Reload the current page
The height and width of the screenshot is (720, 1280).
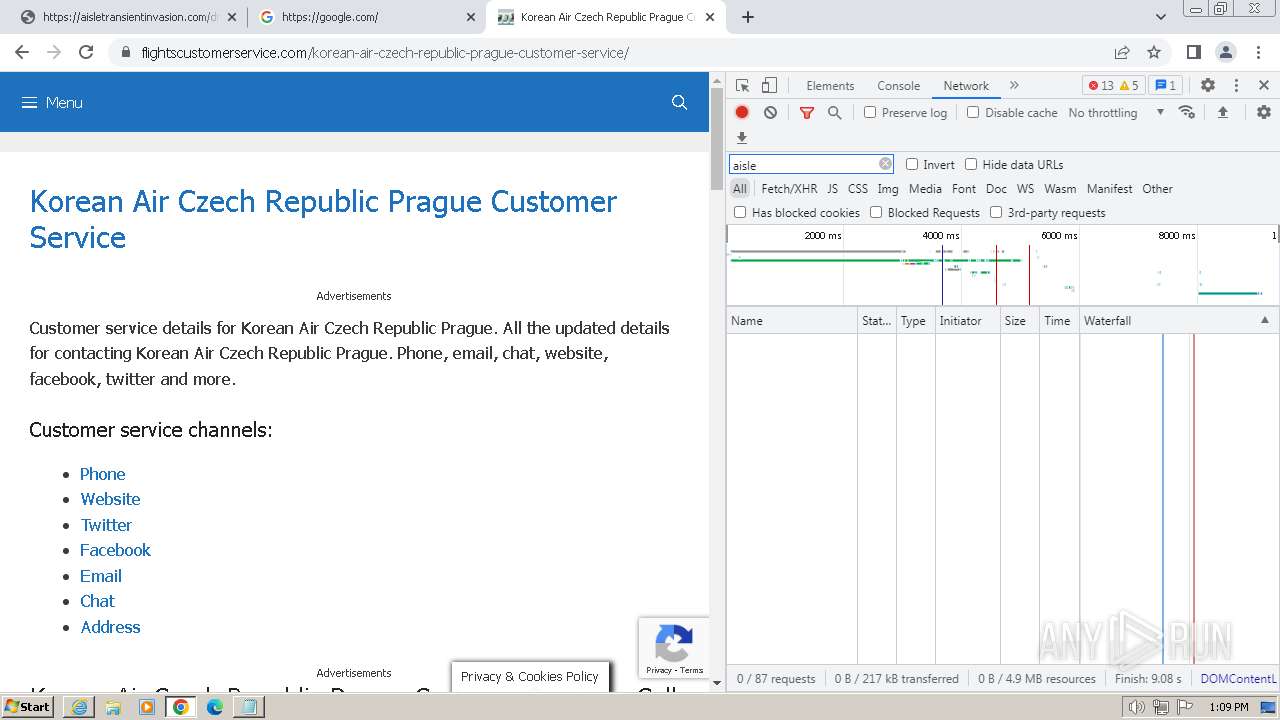pos(86,52)
